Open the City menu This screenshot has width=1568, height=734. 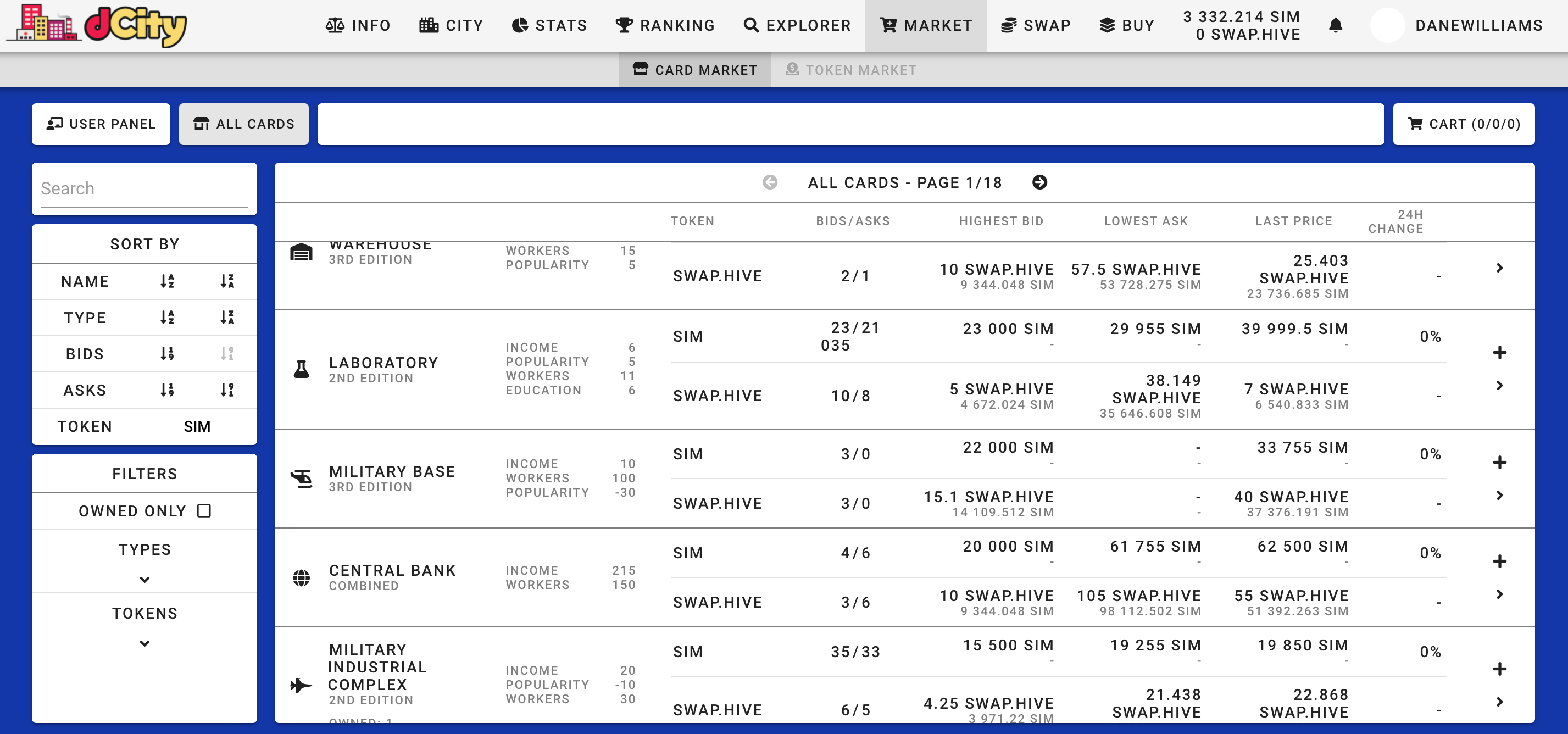tap(451, 26)
